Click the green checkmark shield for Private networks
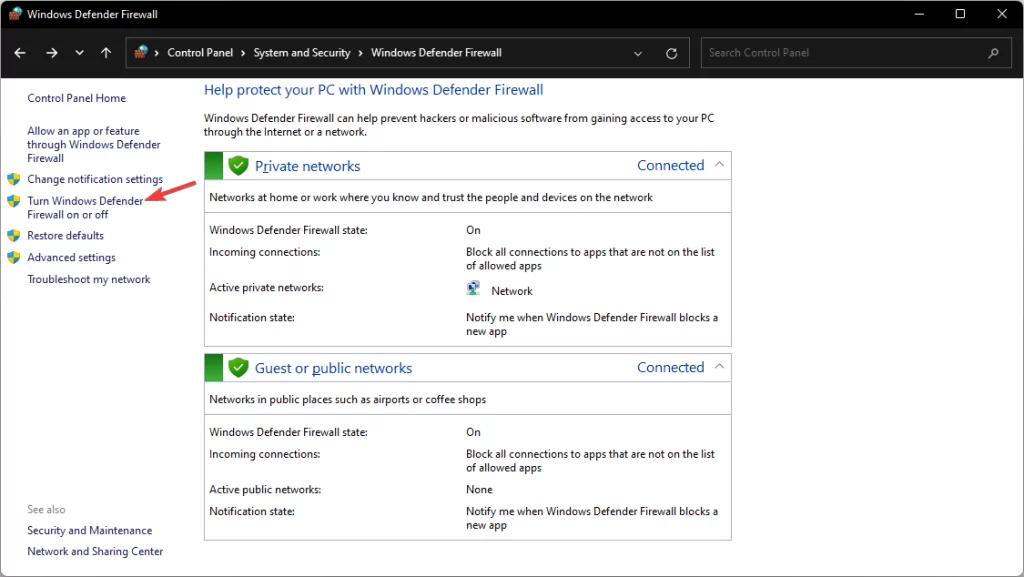 (239, 165)
